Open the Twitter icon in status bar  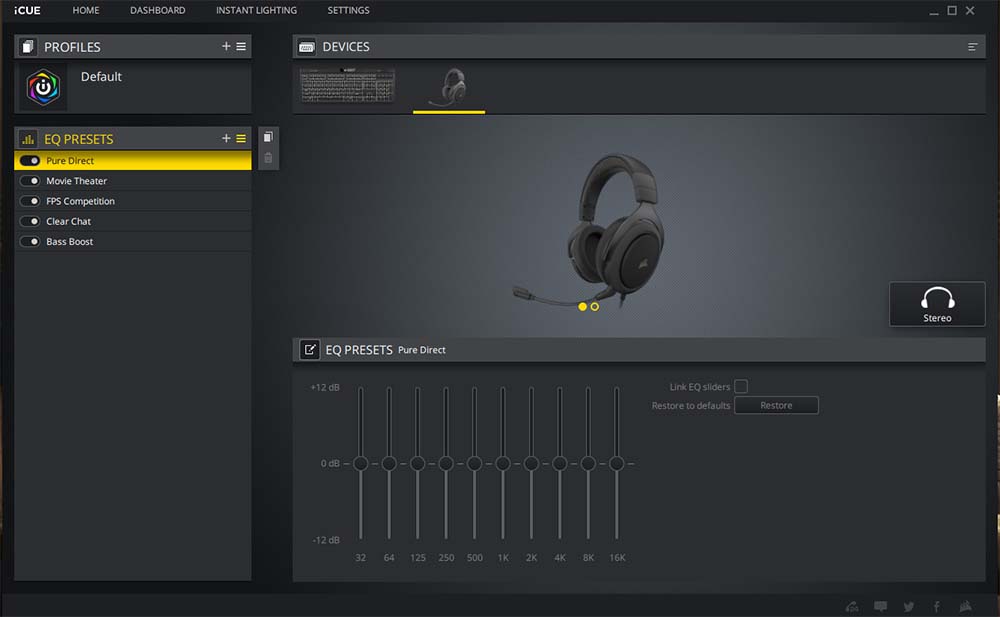(908, 606)
